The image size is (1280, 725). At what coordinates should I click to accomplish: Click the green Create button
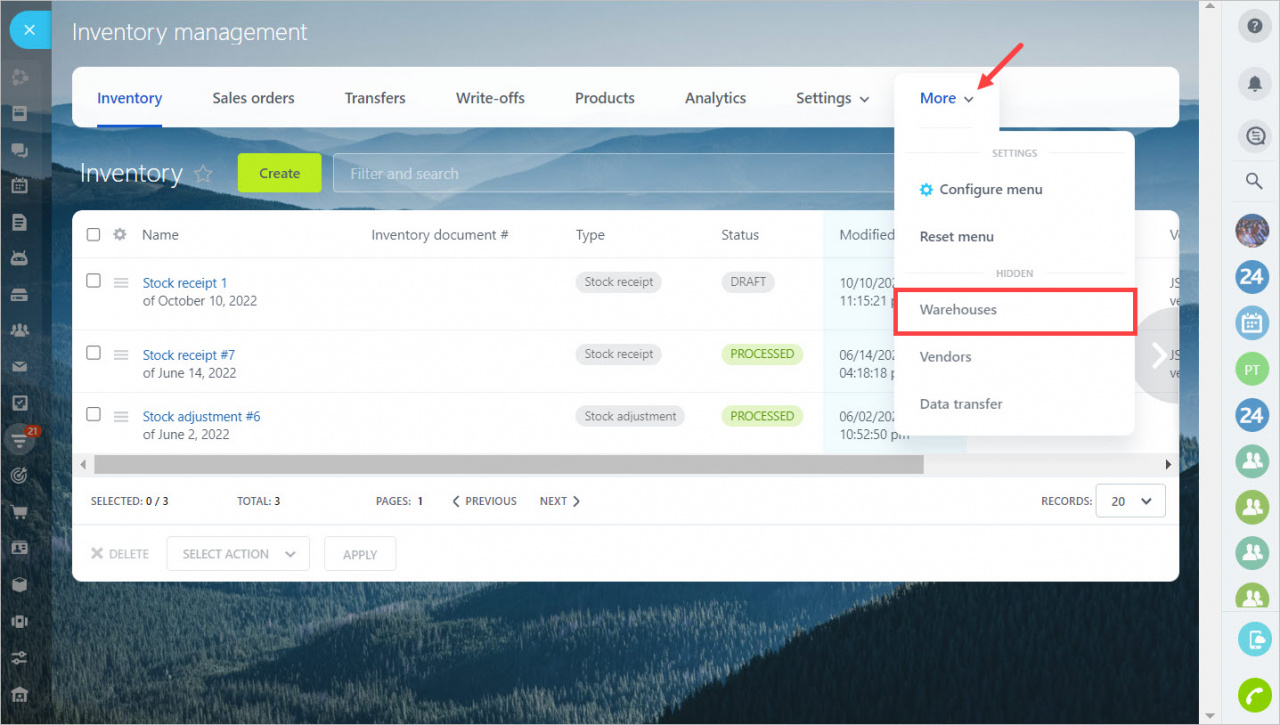tap(279, 173)
